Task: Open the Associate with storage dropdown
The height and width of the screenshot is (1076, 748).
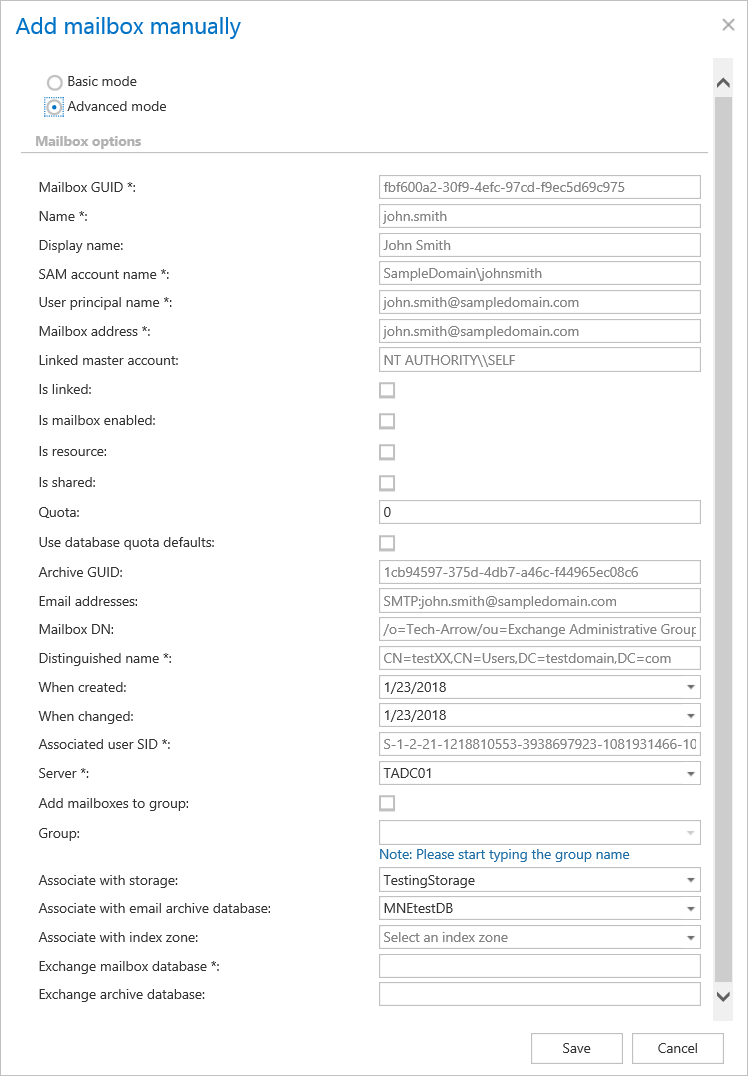Action: [x=690, y=881]
